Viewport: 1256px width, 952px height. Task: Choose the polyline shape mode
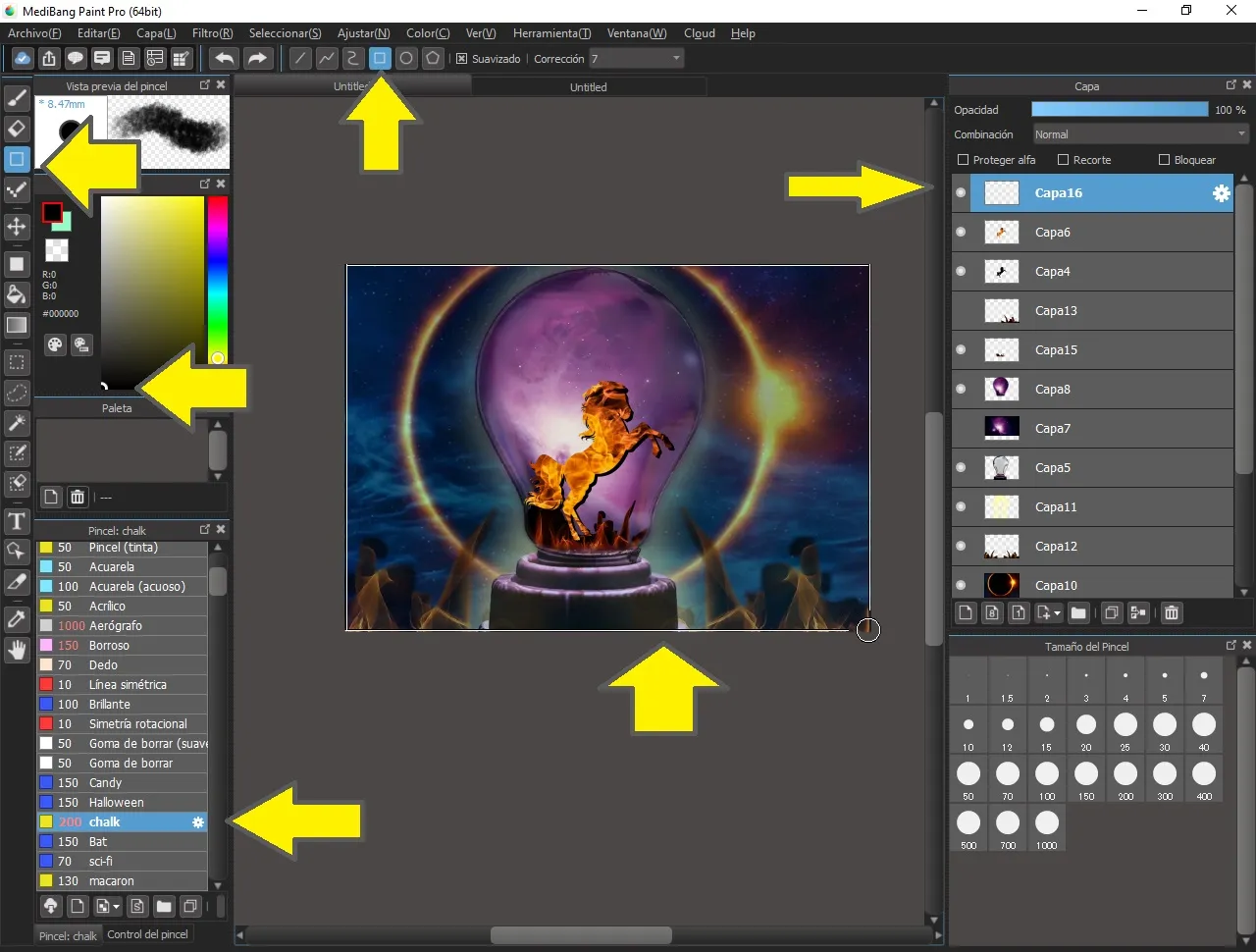pos(327,59)
